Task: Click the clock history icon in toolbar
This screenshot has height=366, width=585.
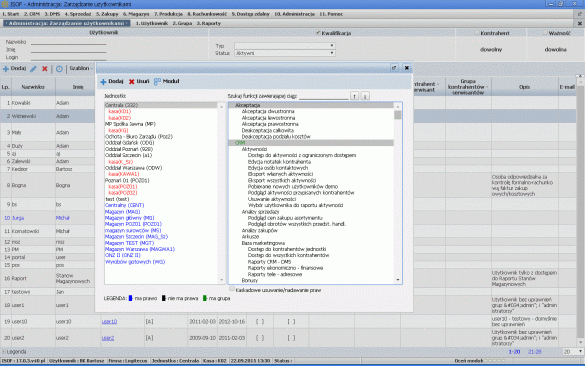Action: click(59, 69)
